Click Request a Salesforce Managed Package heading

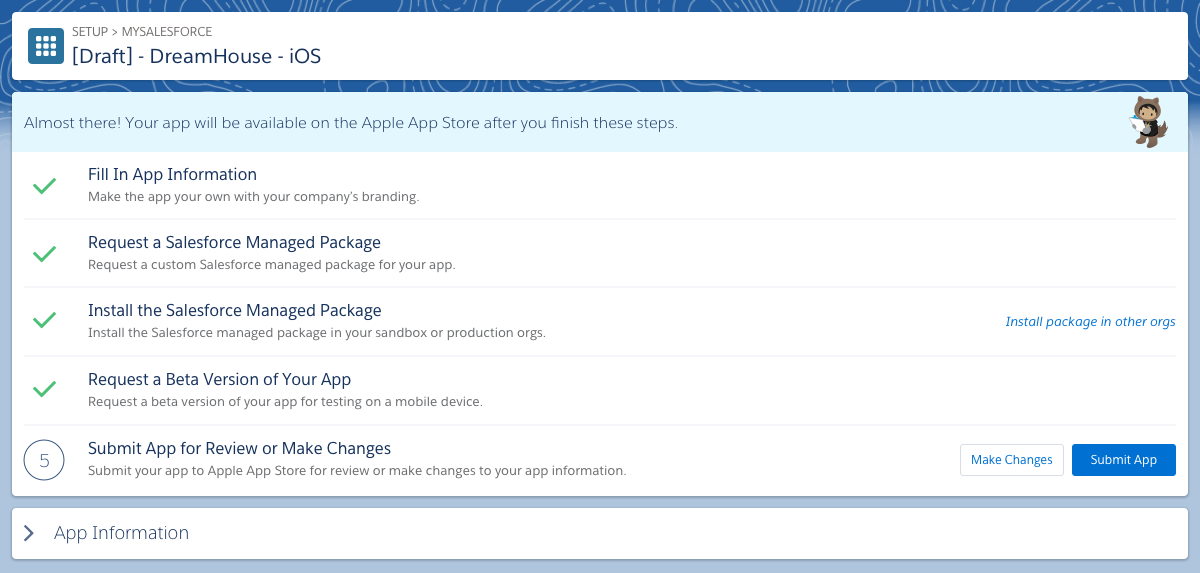click(234, 243)
